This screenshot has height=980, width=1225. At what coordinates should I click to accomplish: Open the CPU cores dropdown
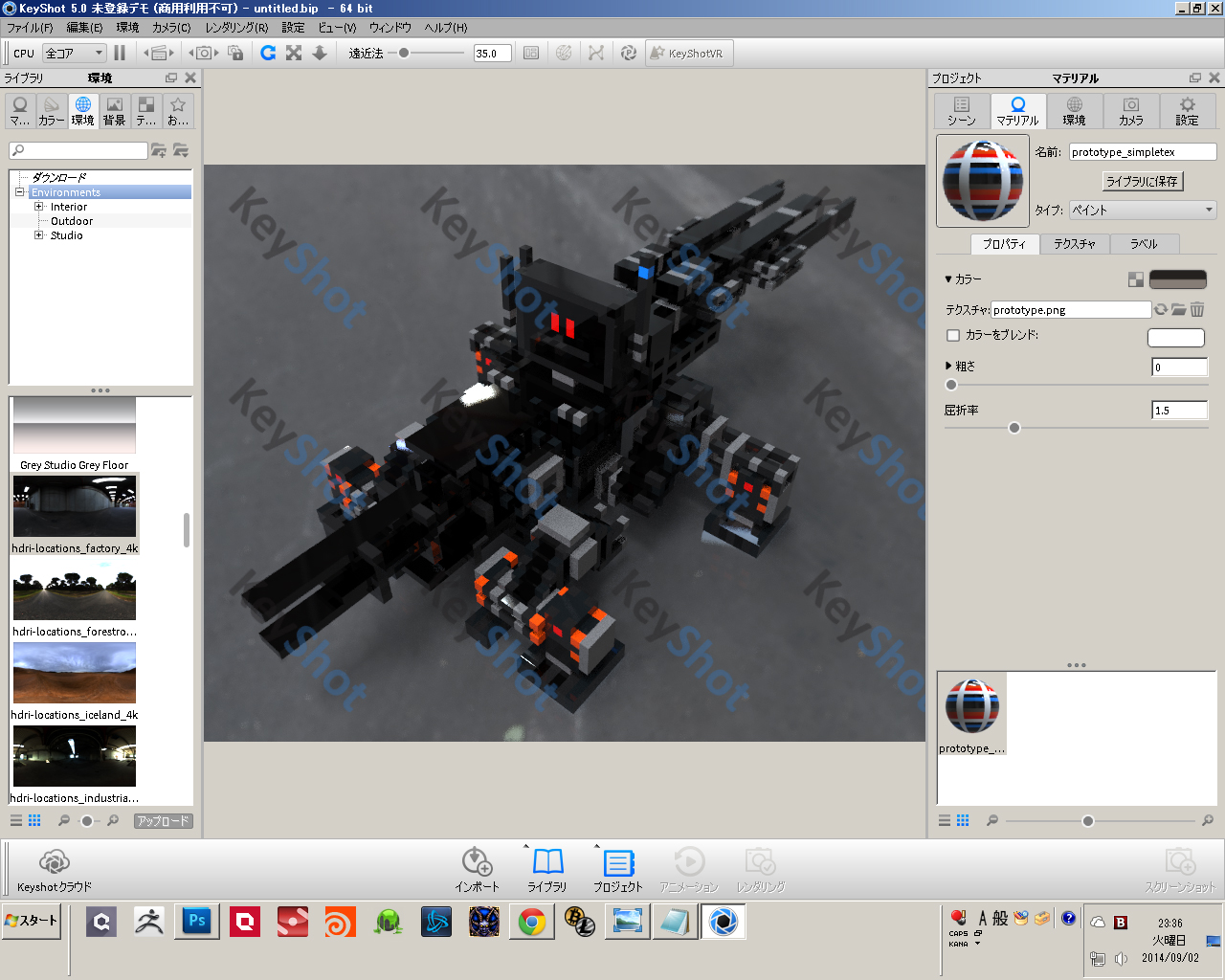coord(74,54)
